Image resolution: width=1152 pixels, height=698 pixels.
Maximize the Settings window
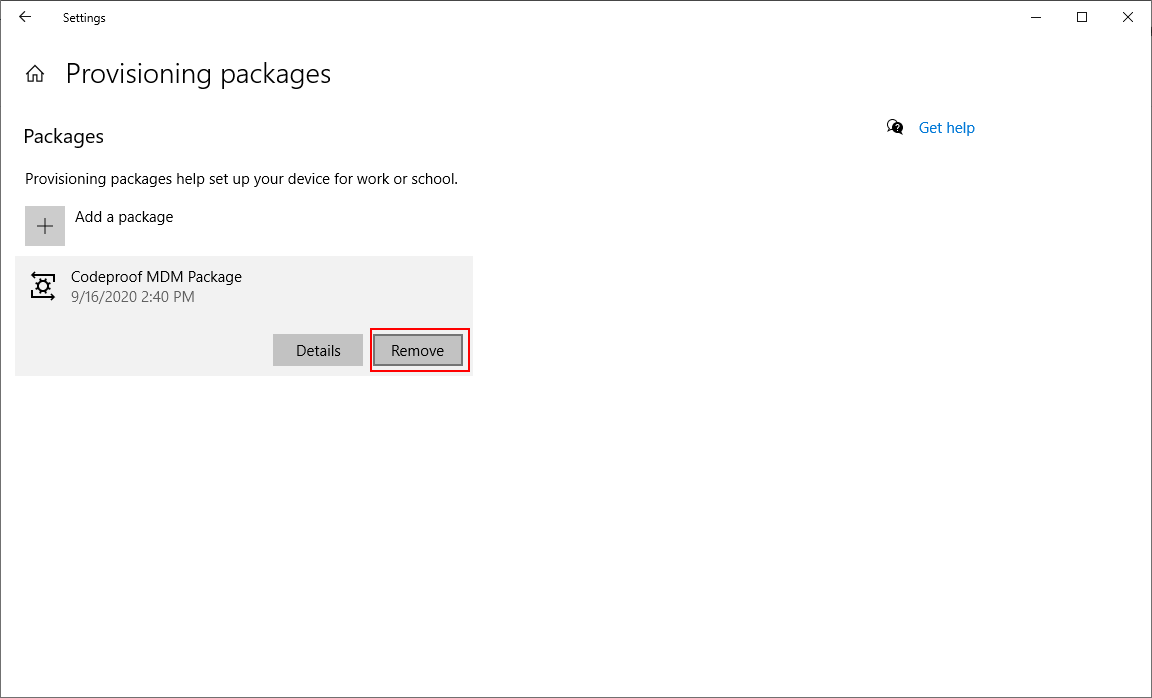[1081, 17]
